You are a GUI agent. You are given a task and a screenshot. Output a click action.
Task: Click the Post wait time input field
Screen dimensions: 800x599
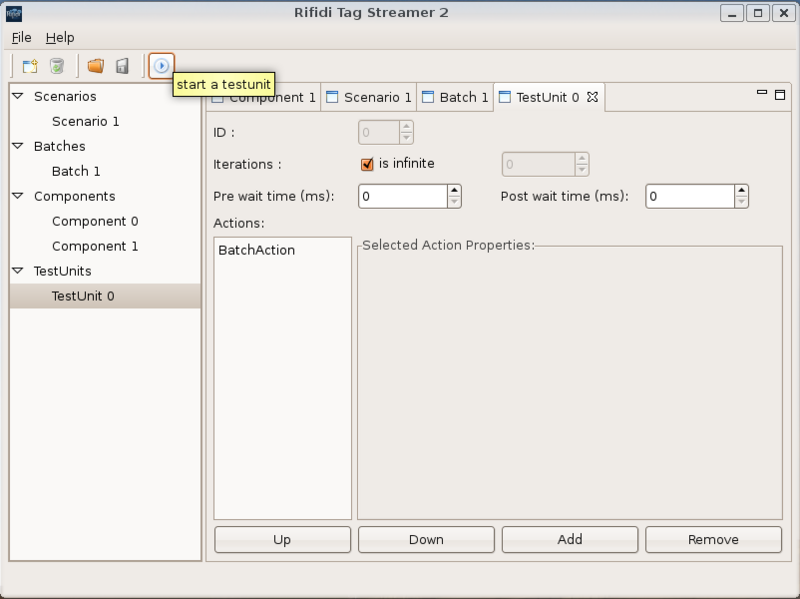point(688,196)
